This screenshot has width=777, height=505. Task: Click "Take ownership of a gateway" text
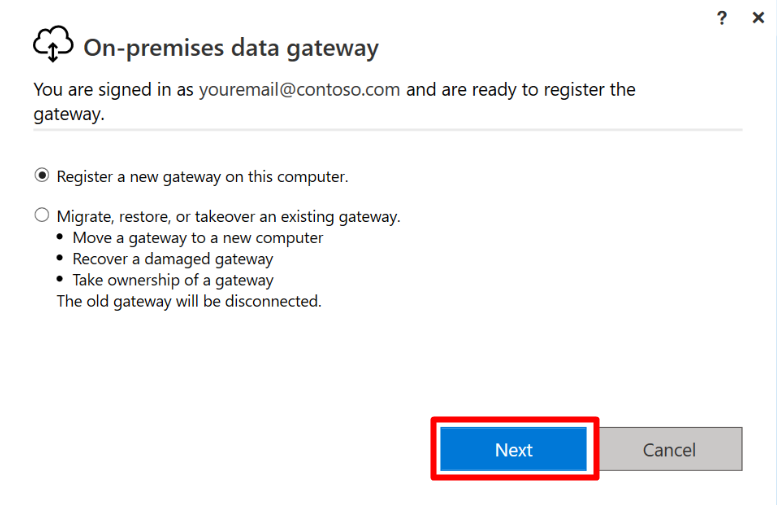173,281
